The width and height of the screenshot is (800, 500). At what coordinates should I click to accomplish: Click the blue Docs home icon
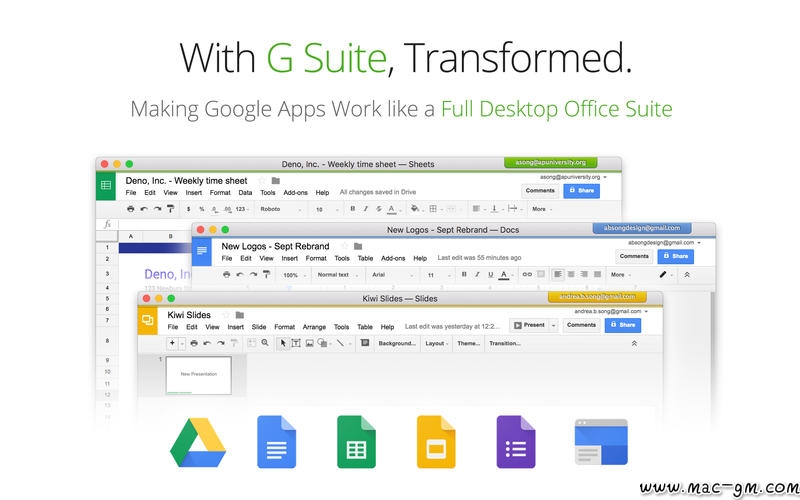[202, 251]
